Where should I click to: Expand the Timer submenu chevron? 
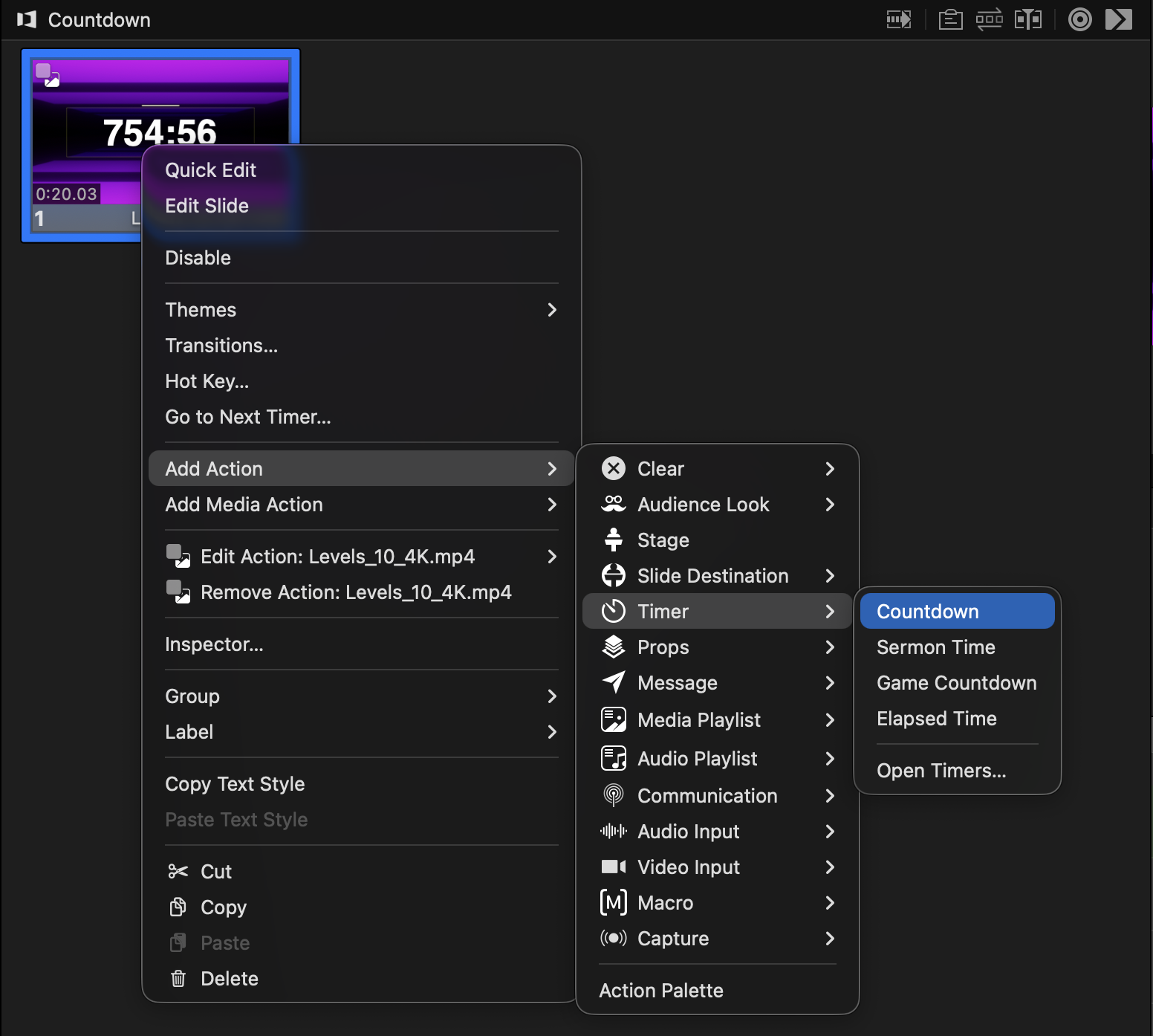(x=830, y=611)
